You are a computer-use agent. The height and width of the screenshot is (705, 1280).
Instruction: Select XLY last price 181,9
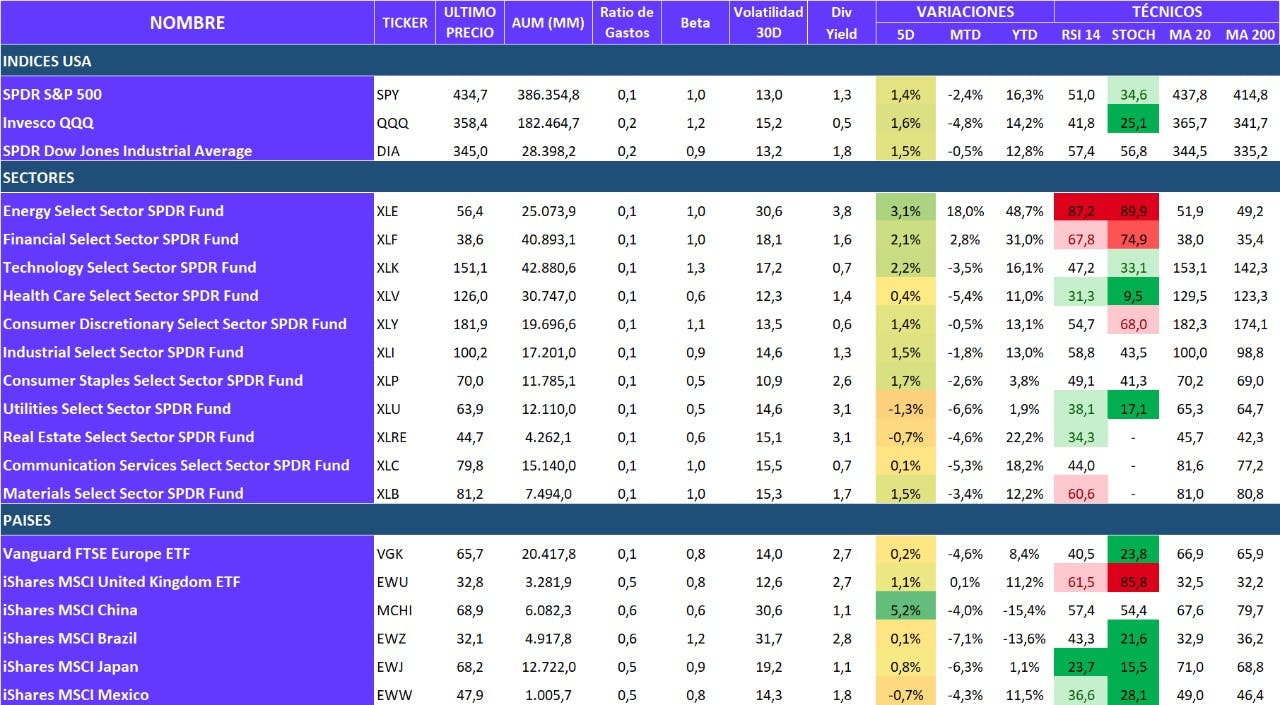[x=470, y=323]
